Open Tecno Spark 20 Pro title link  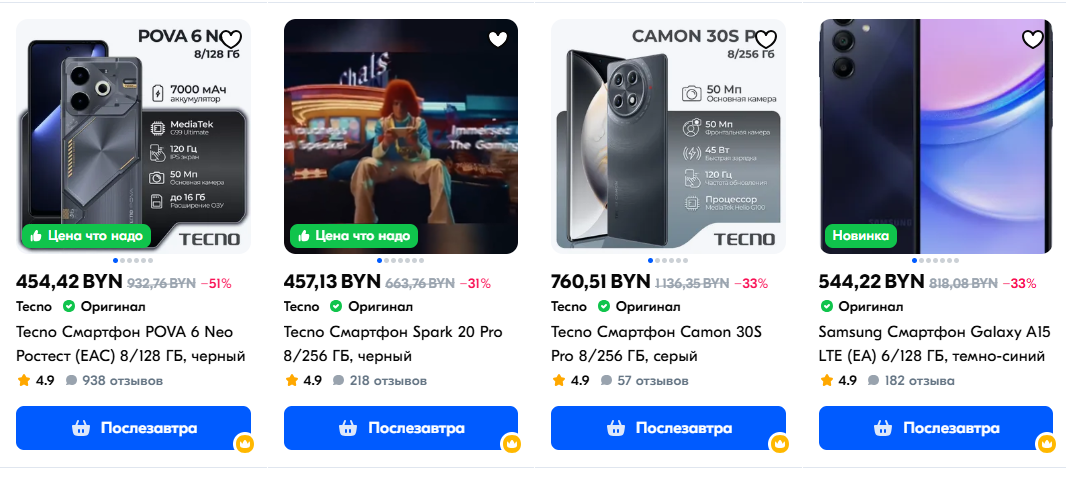(x=393, y=344)
